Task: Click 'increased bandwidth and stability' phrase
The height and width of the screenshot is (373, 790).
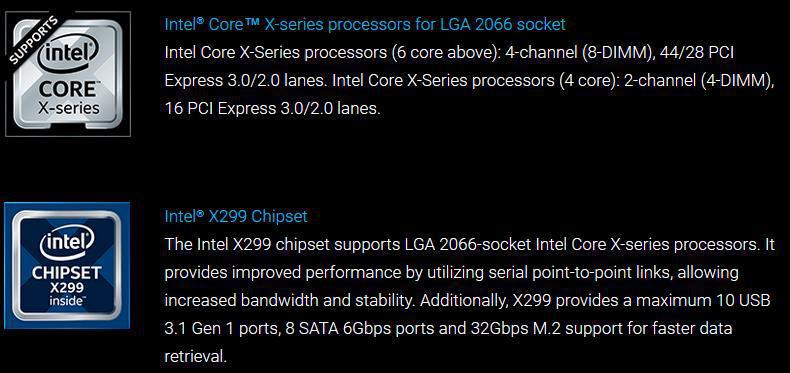Action: pyautogui.click(x=290, y=301)
